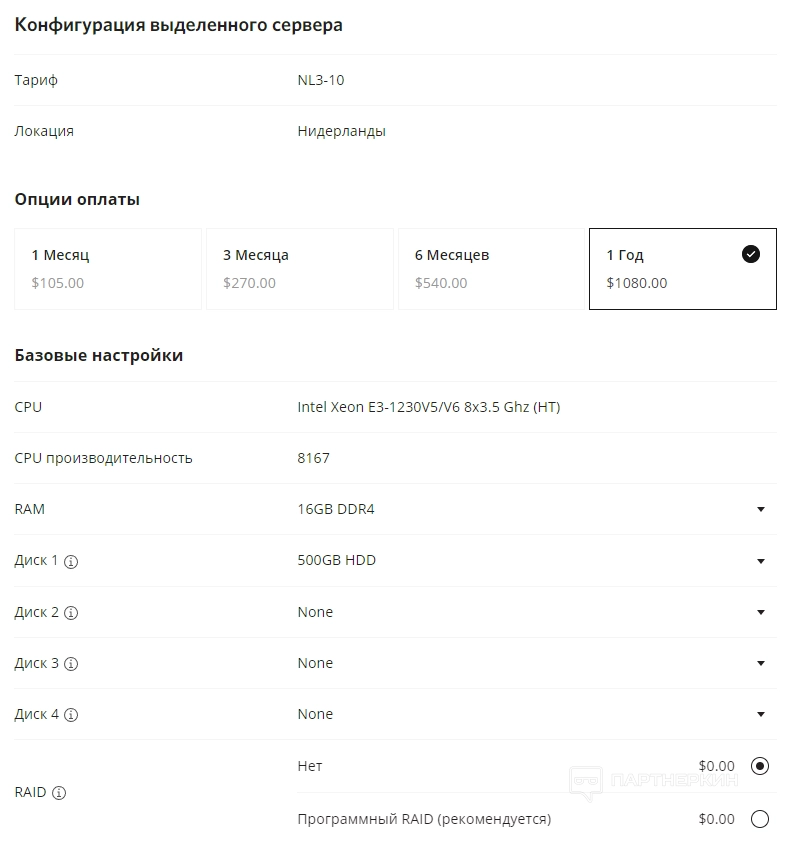The height and width of the screenshot is (854, 789).
Task: Open the RAM 16GB DDR4 dropdown
Action: tap(760, 510)
